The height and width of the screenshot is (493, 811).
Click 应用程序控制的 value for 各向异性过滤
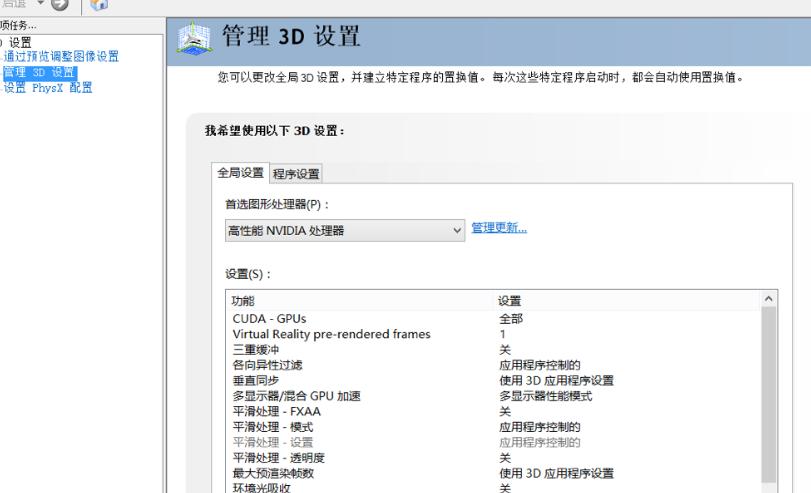pyautogui.click(x=540, y=365)
